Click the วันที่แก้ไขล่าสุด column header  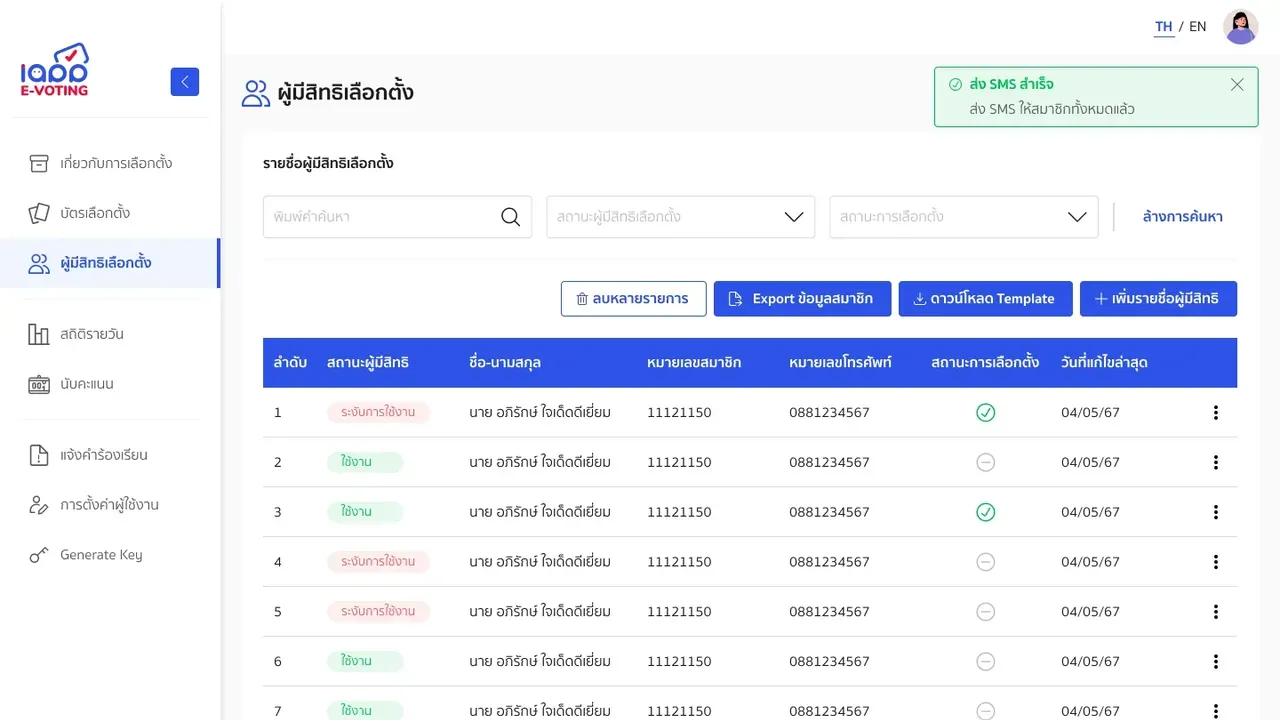[x=1104, y=363]
